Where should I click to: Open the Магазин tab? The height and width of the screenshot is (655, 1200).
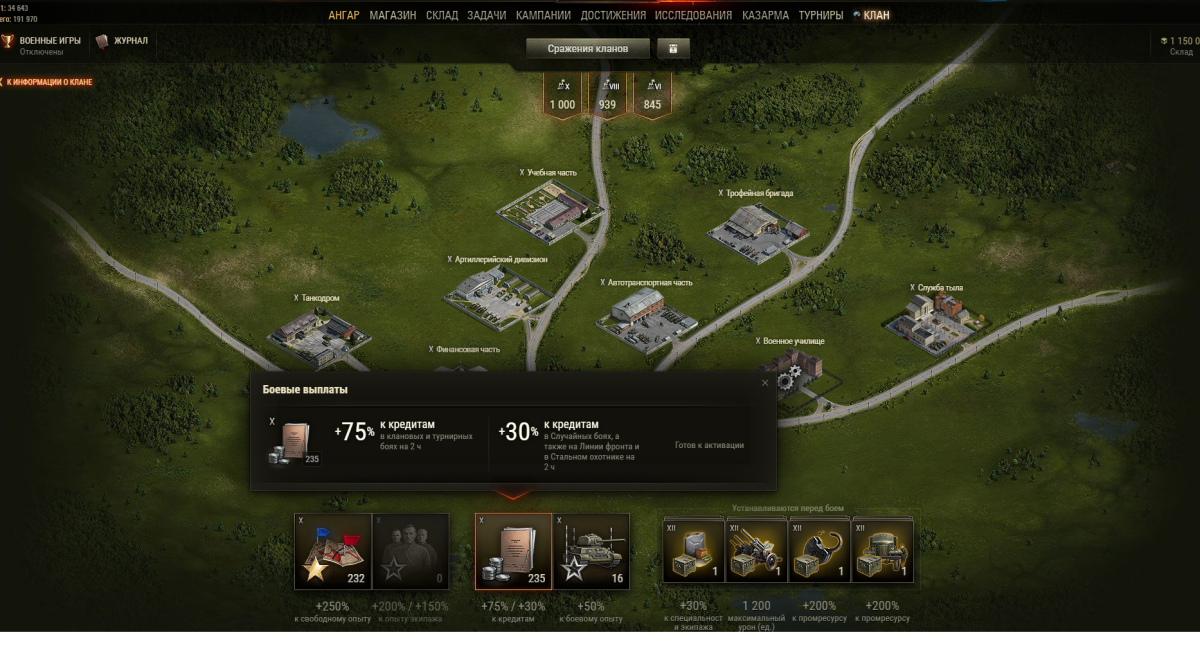(392, 15)
